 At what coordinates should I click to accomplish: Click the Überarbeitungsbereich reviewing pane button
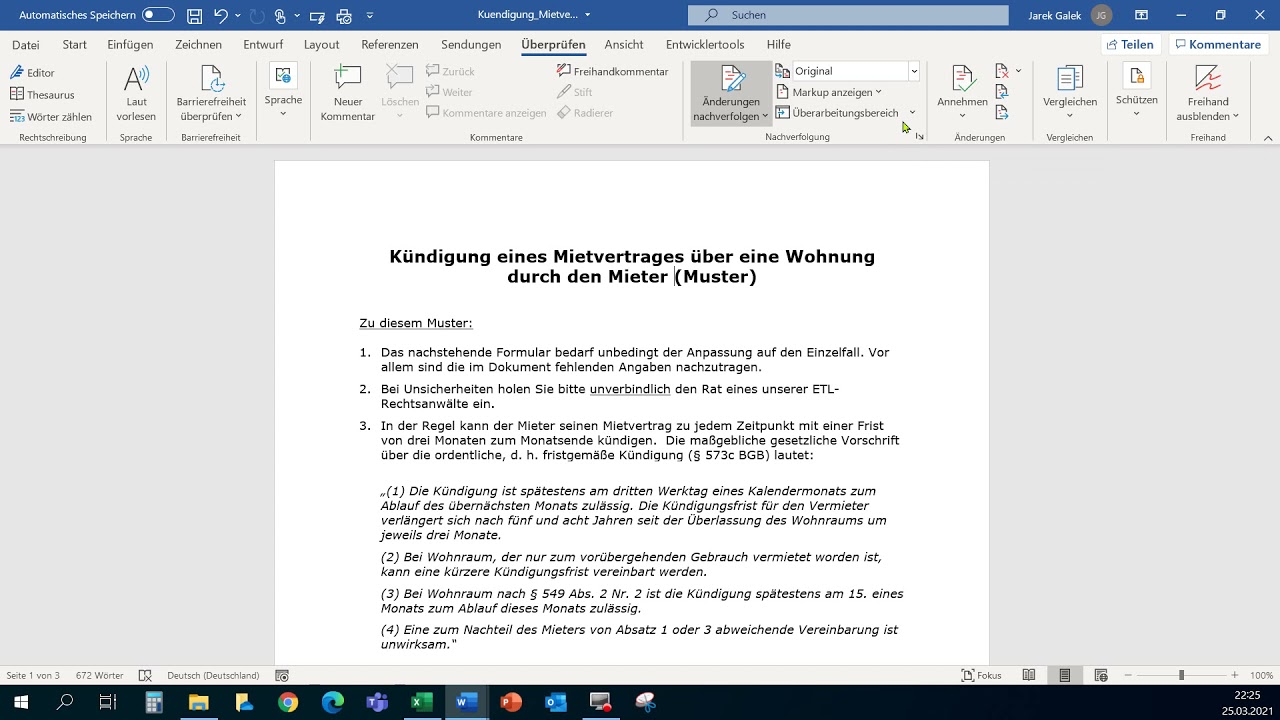click(837, 113)
